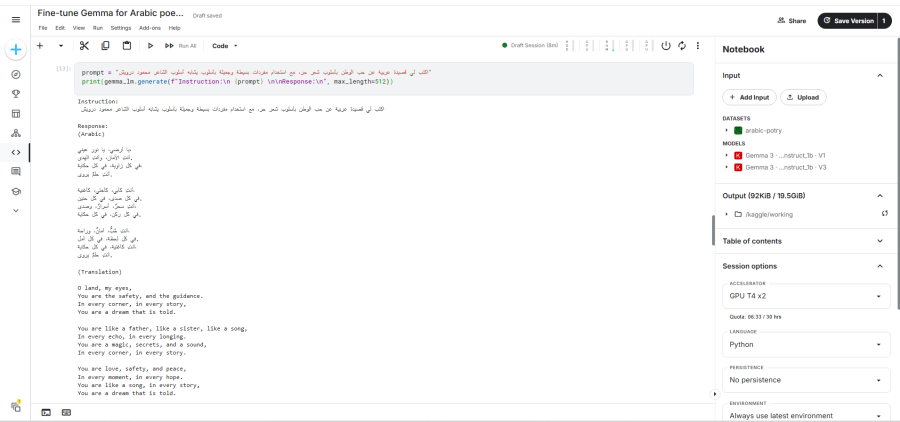Open the Add-ons menu
The height and width of the screenshot is (422, 900).
(150, 28)
